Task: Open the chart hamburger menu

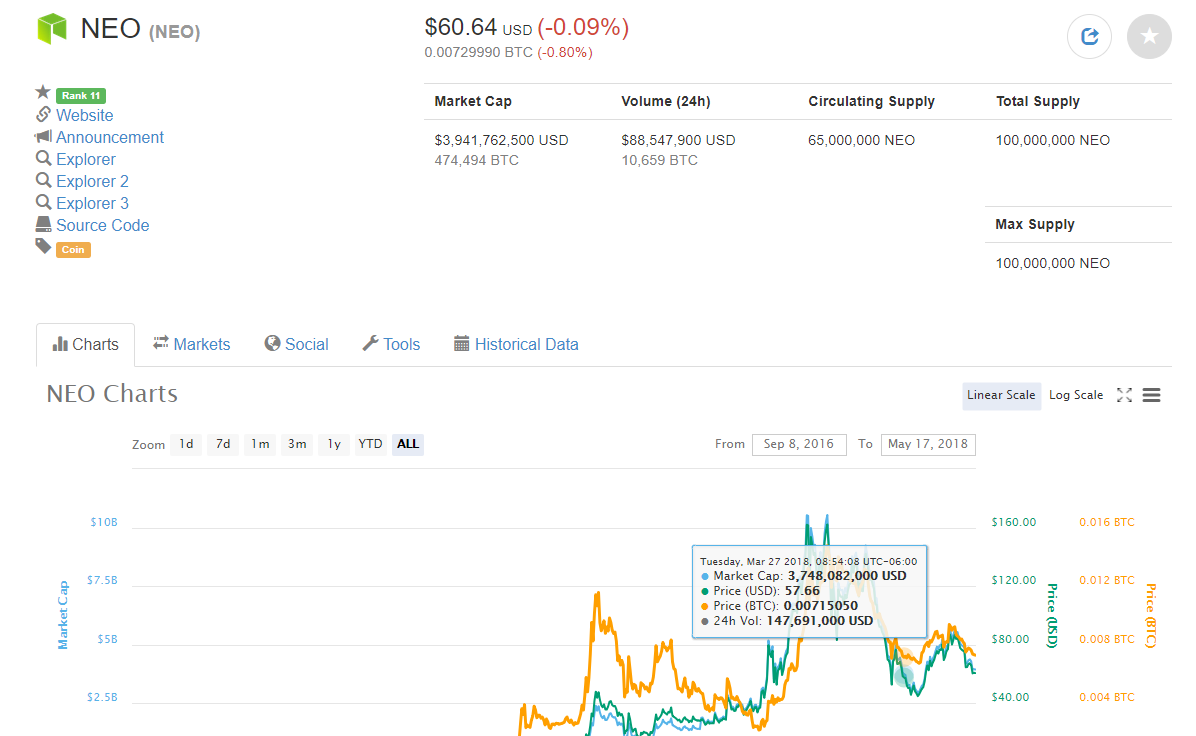Action: tap(1152, 395)
